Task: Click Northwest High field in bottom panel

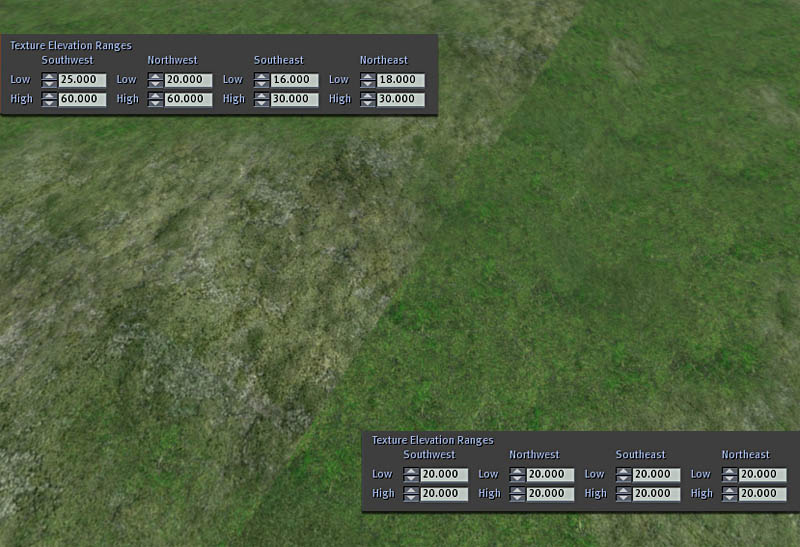Action: (x=551, y=494)
